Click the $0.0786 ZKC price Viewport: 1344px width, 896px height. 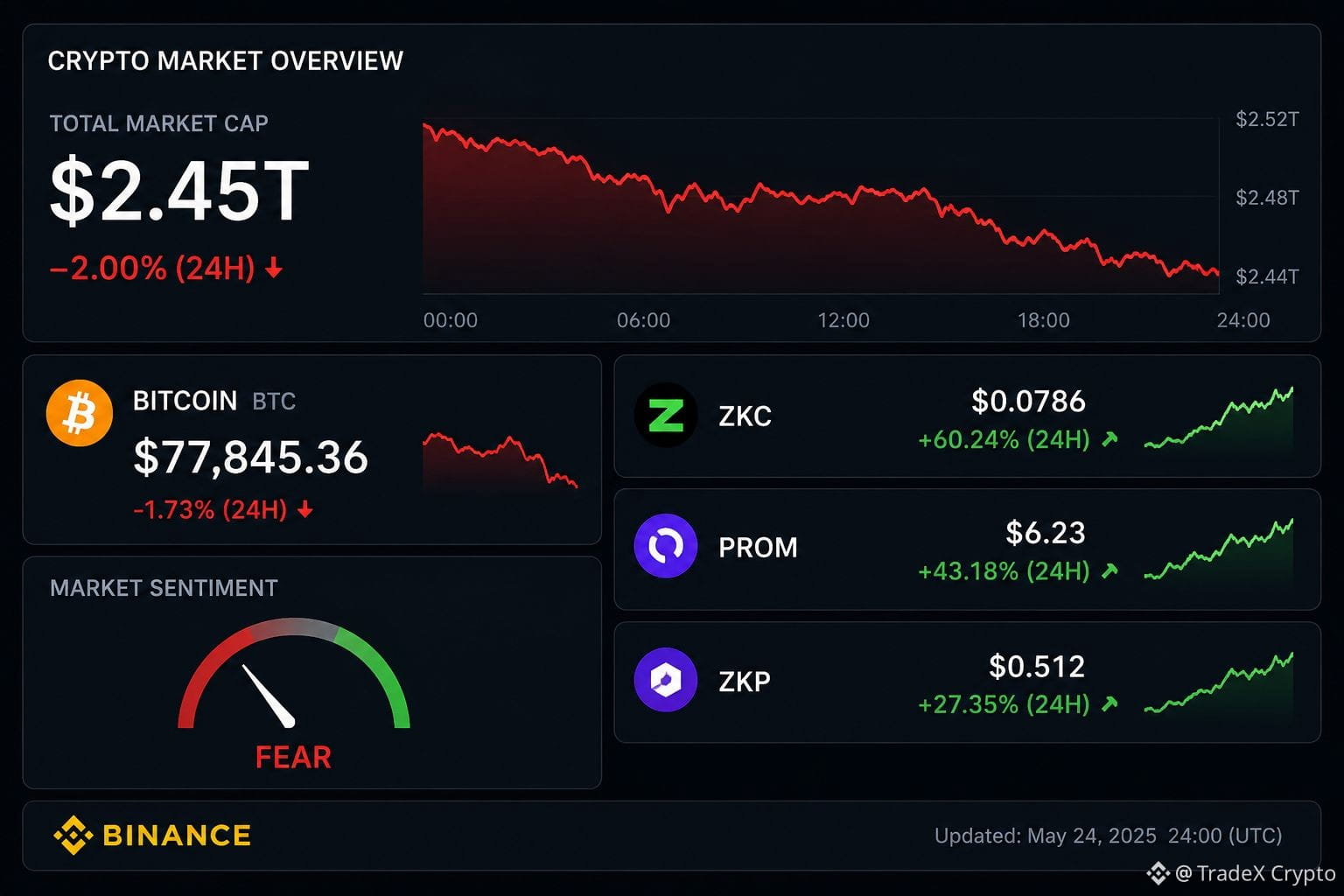pyautogui.click(x=1028, y=402)
